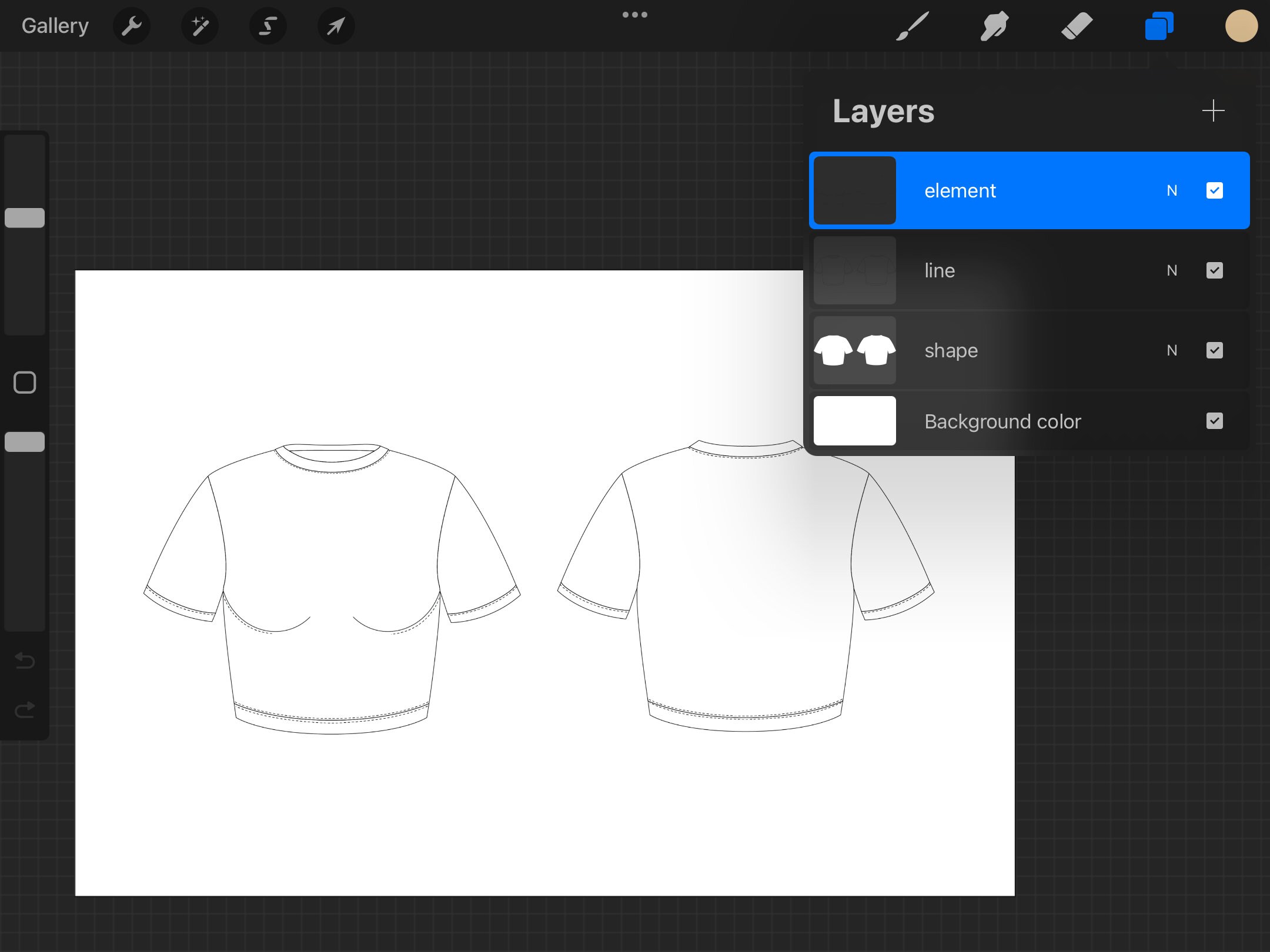
Task: Open the Layers panel icon
Action: pos(1158,25)
